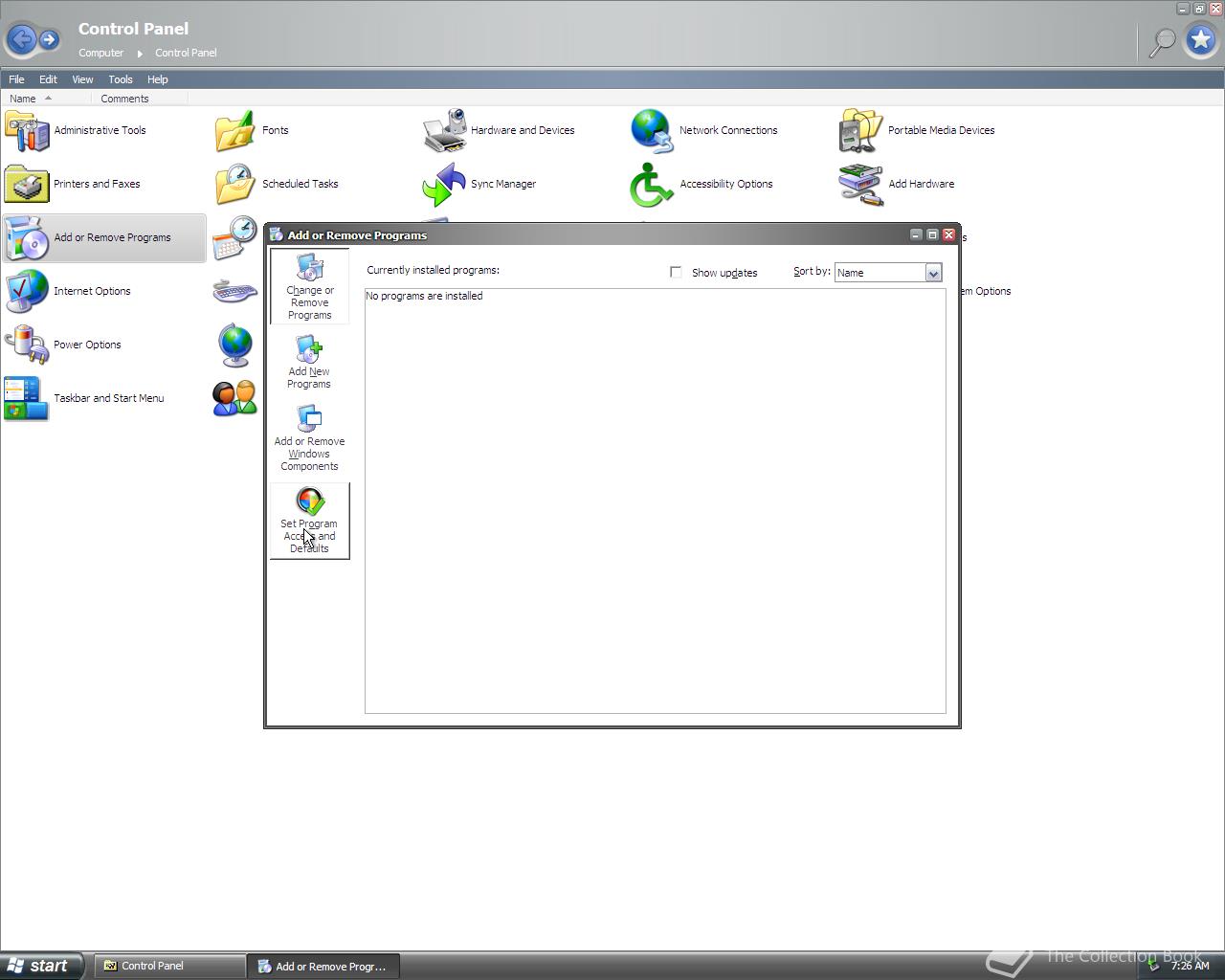Click "No programs are installed" text

424,296
